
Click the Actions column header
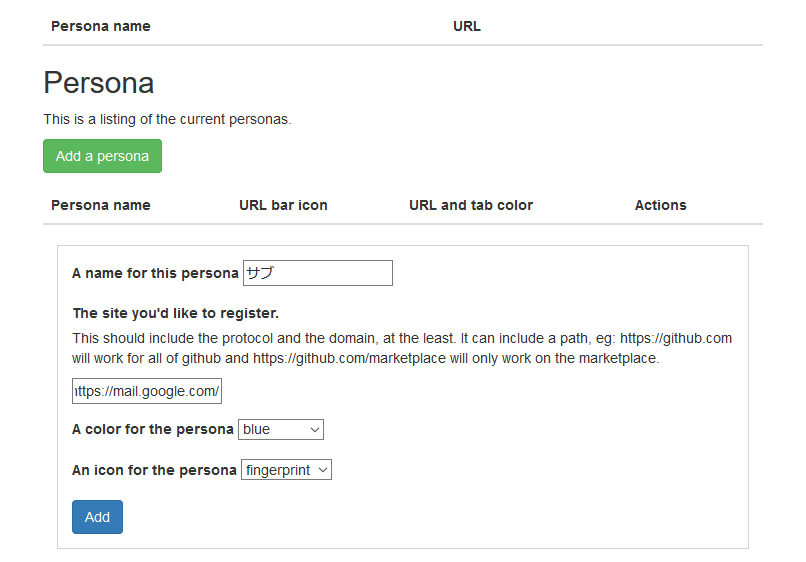pos(661,205)
